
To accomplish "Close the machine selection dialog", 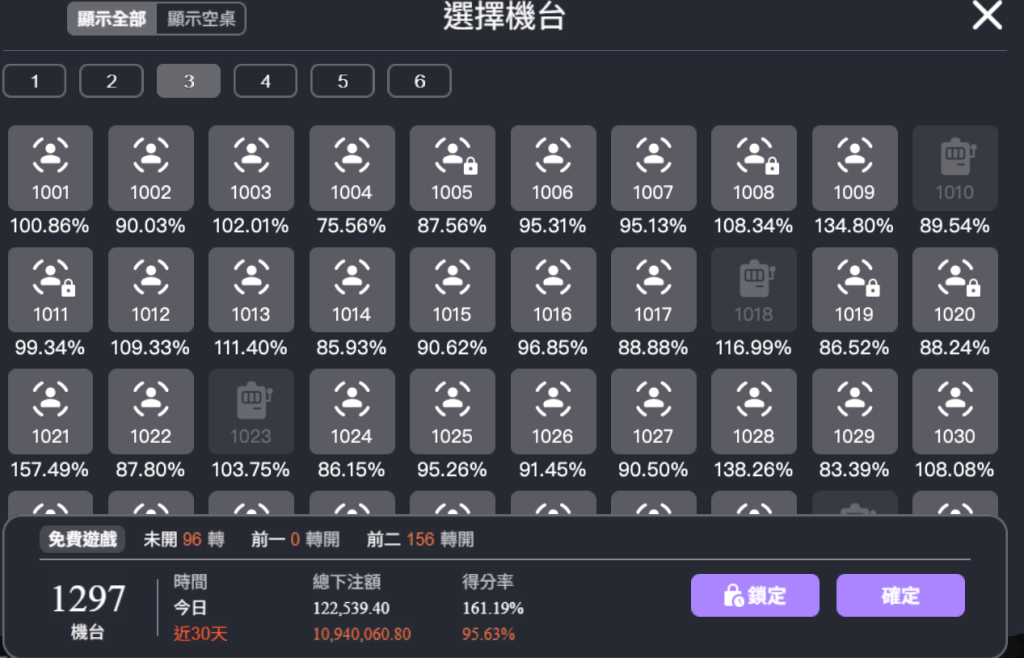I will point(987,16).
